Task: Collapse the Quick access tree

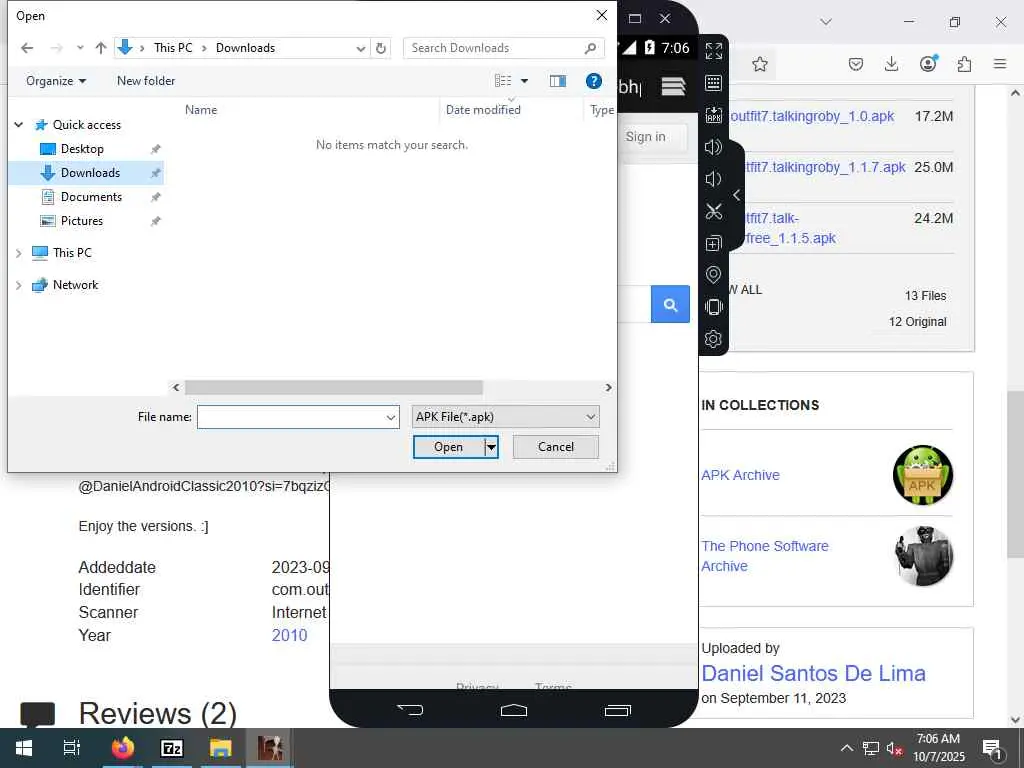Action: (19, 125)
